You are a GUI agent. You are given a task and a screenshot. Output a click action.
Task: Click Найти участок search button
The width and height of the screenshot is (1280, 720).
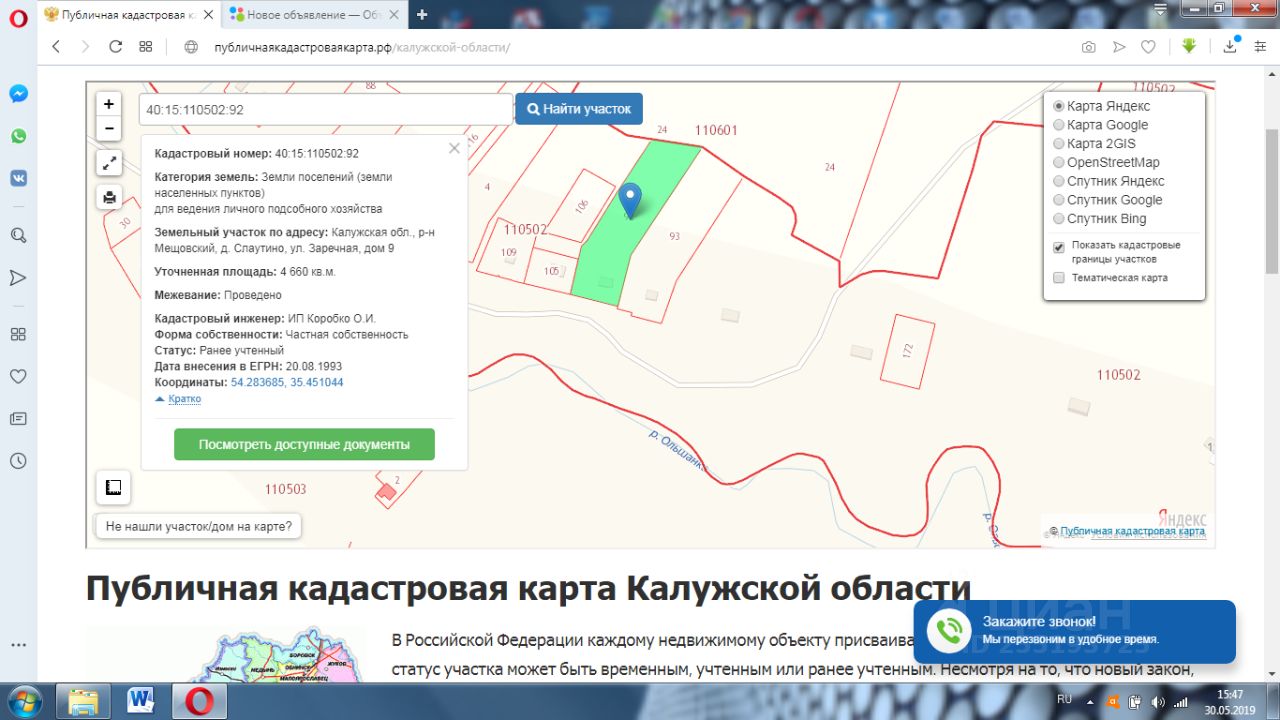click(x=579, y=109)
